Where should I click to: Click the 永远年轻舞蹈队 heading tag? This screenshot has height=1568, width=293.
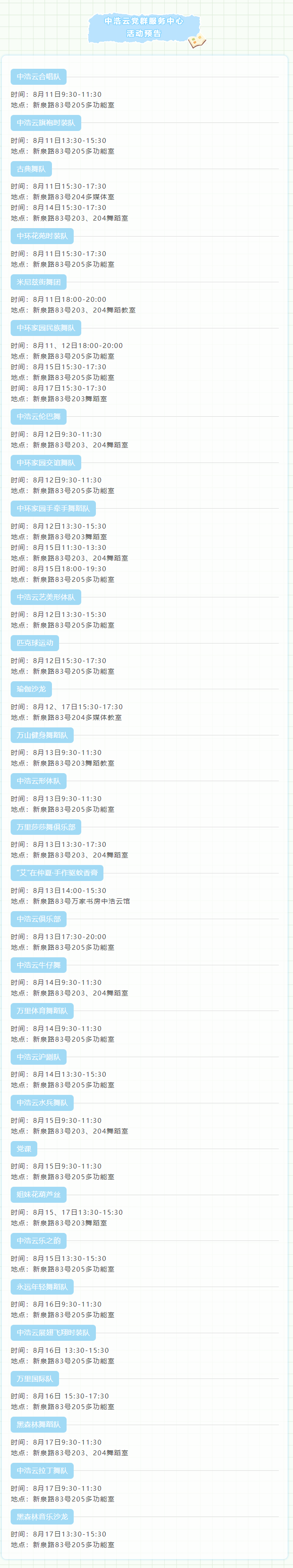point(42,1287)
